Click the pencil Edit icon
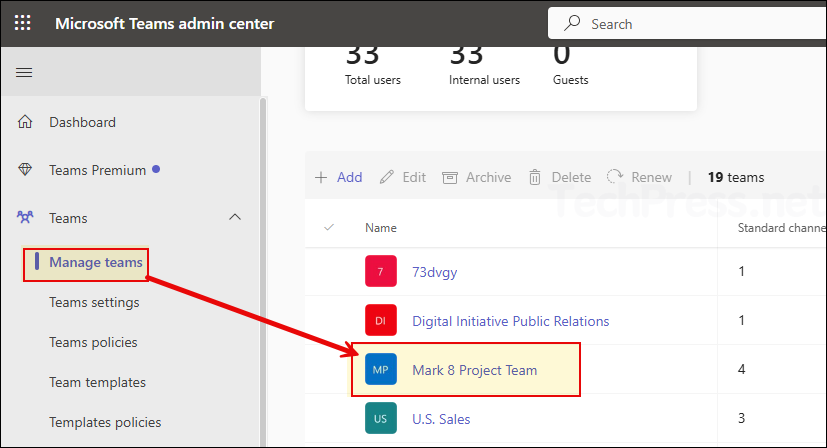Viewport: 827px width, 448px height. click(x=387, y=177)
